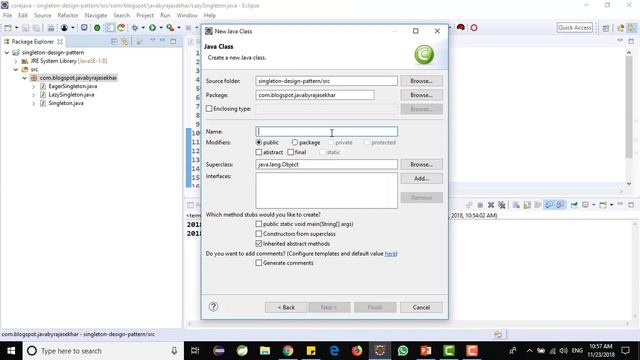Screen dimensions: 640x360
Task: Check Constructors from superclass option
Action: [x=259, y=234]
